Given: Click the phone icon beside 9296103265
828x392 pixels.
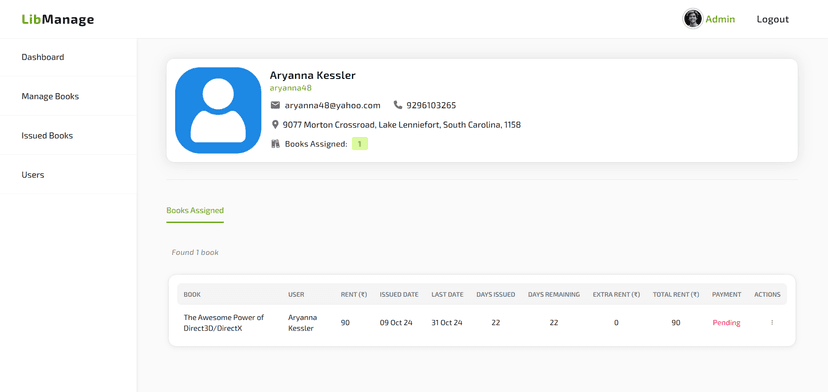Looking at the screenshot, I should click(398, 105).
